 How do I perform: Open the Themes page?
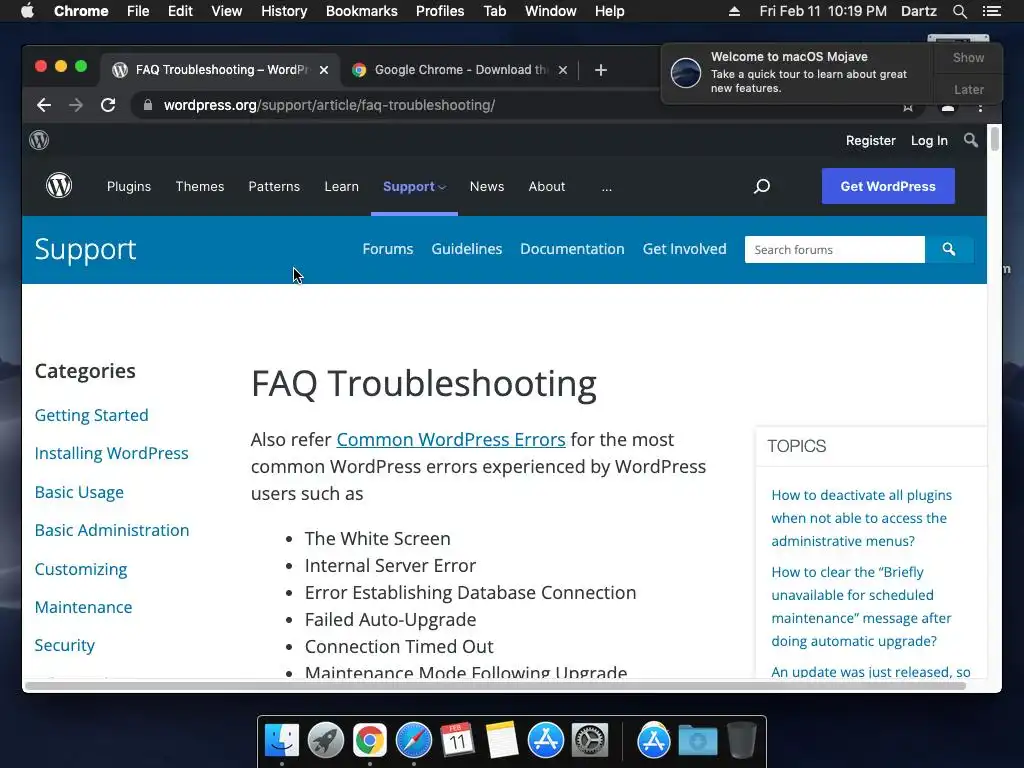click(x=200, y=187)
